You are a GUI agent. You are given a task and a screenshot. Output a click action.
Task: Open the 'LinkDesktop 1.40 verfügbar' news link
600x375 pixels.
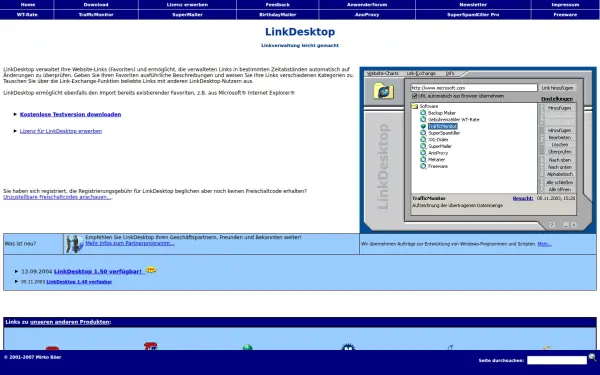pos(79,282)
